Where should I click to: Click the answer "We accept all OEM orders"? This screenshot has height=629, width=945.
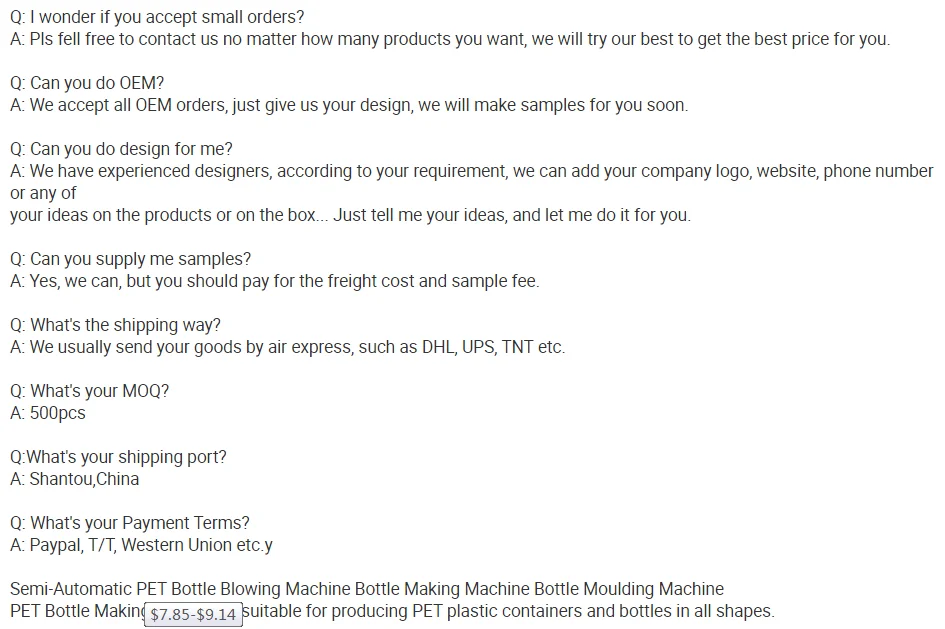348,105
